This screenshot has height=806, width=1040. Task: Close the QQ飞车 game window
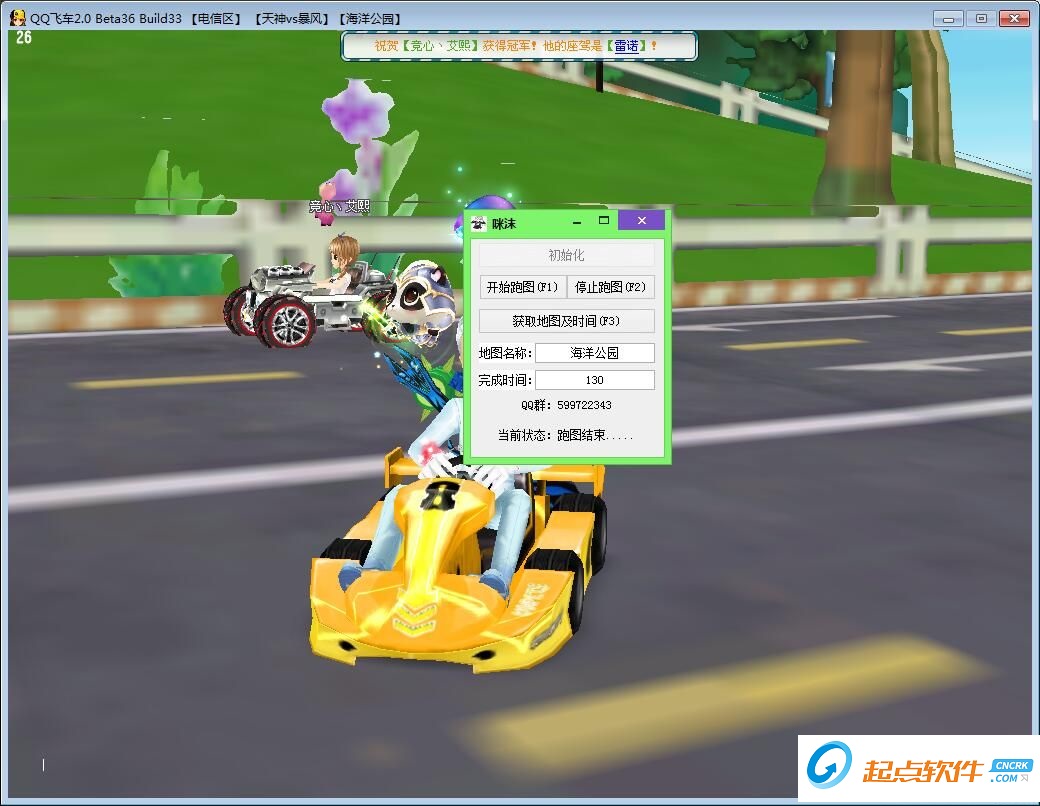point(1014,19)
